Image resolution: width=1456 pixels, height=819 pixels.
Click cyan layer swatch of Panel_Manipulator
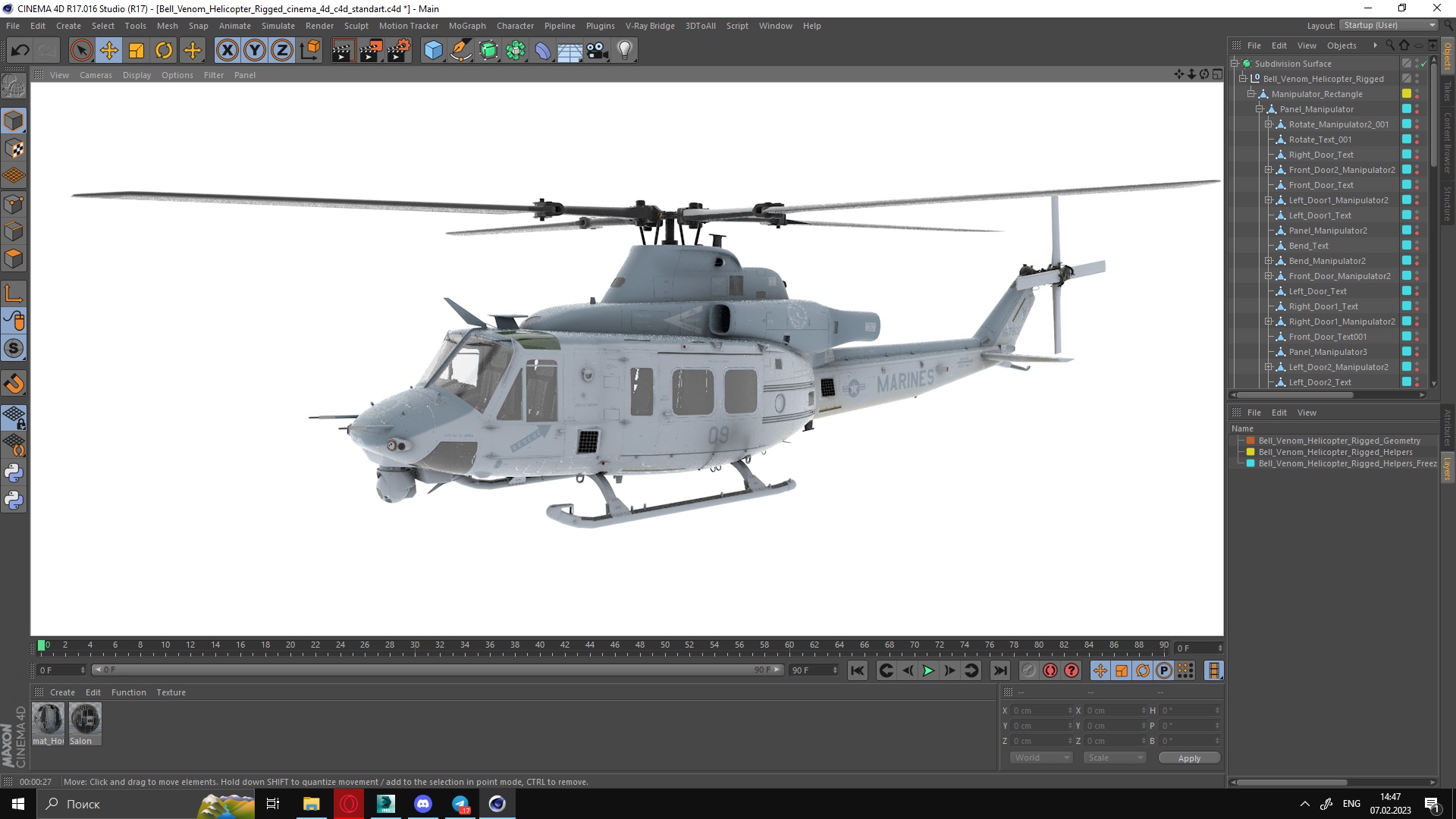(1406, 109)
